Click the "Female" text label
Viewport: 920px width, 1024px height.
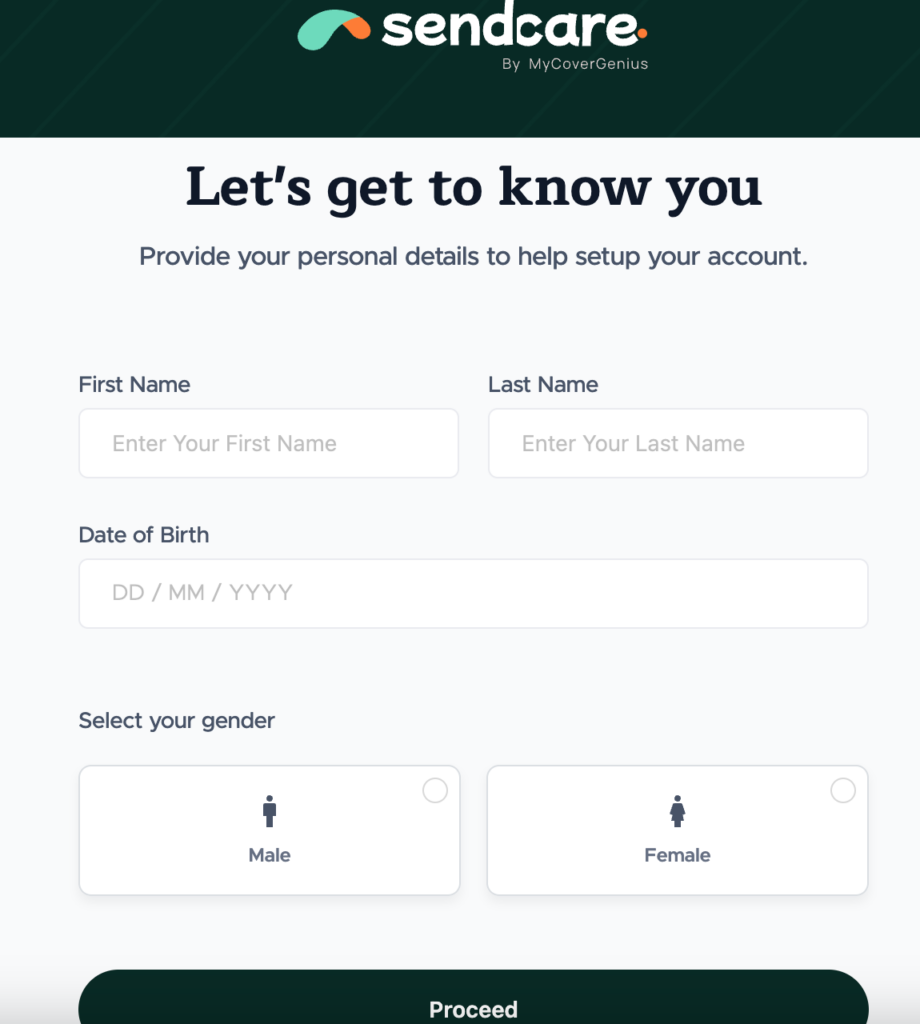(677, 855)
